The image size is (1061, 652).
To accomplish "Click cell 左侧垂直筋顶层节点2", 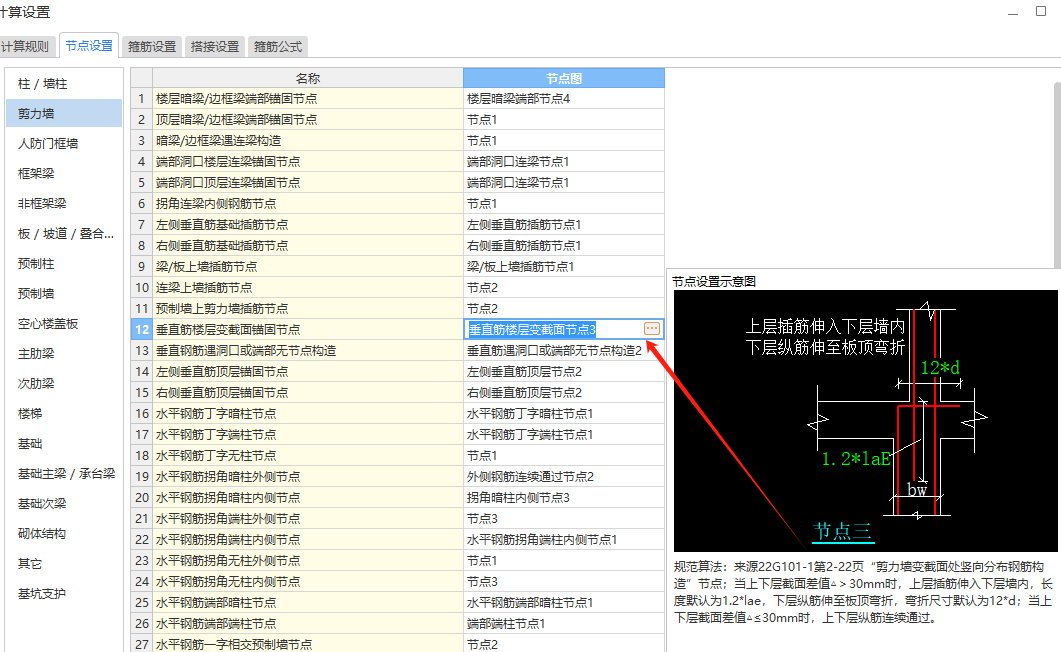I will pyautogui.click(x=564, y=371).
